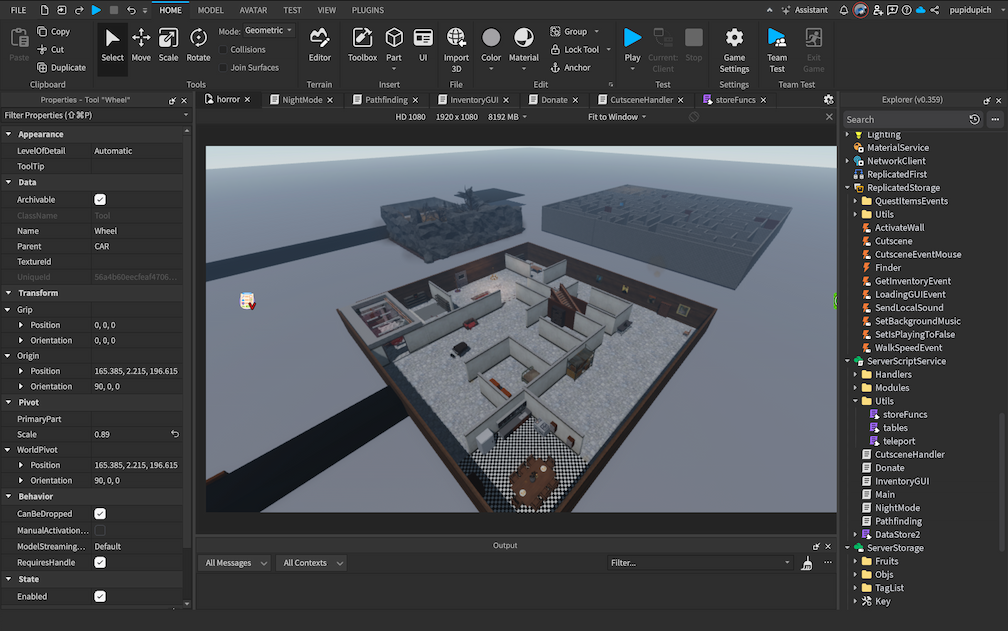Clear the Output window

pos(807,563)
